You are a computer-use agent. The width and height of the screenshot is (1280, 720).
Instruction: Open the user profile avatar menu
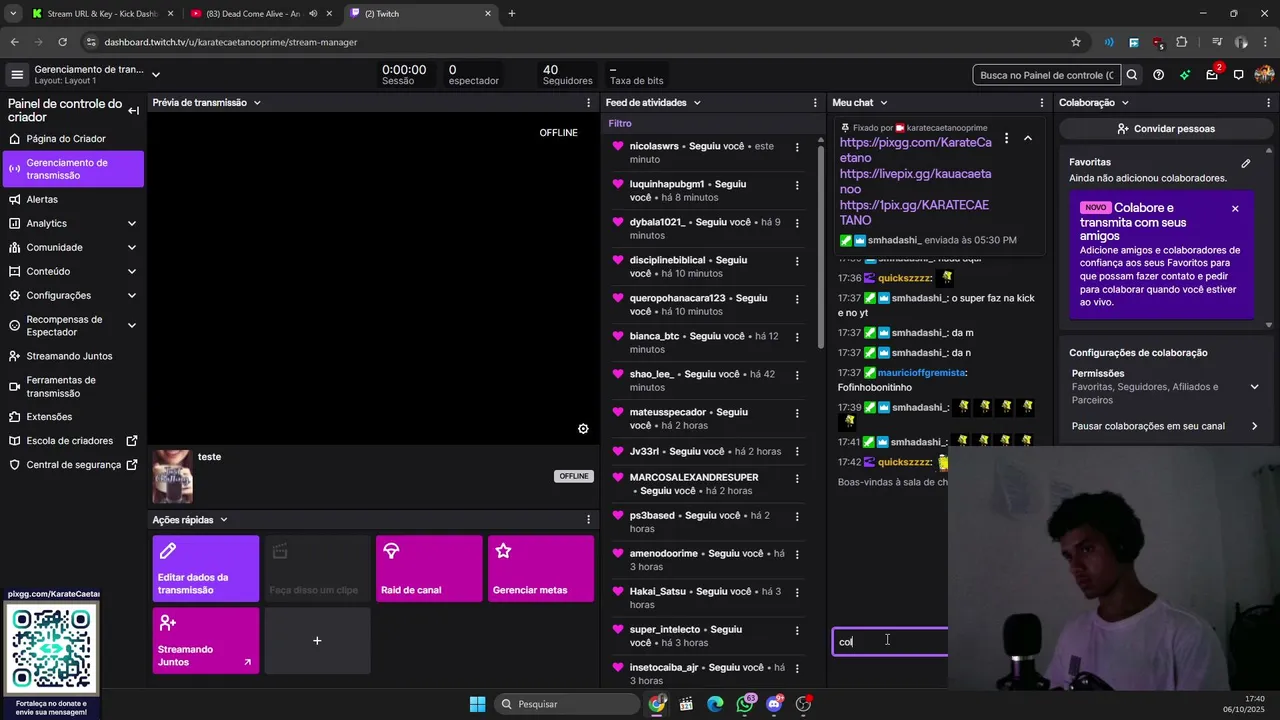tap(1264, 75)
